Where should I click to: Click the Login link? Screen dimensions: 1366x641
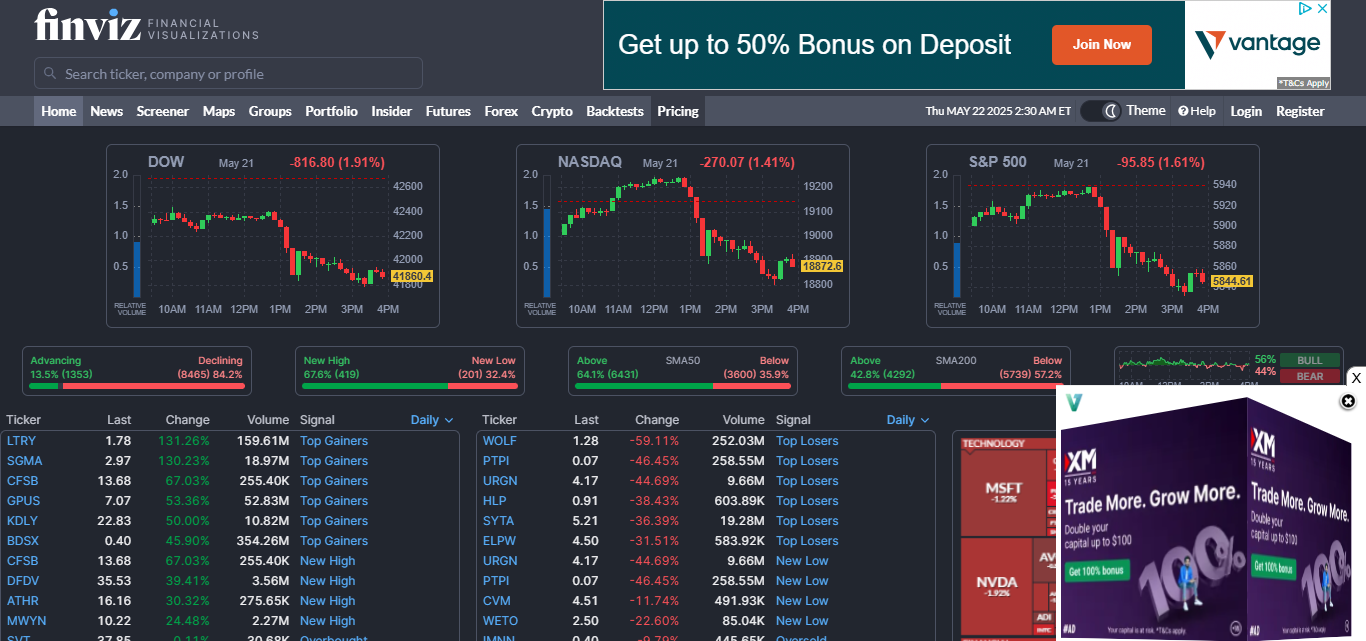1246,111
